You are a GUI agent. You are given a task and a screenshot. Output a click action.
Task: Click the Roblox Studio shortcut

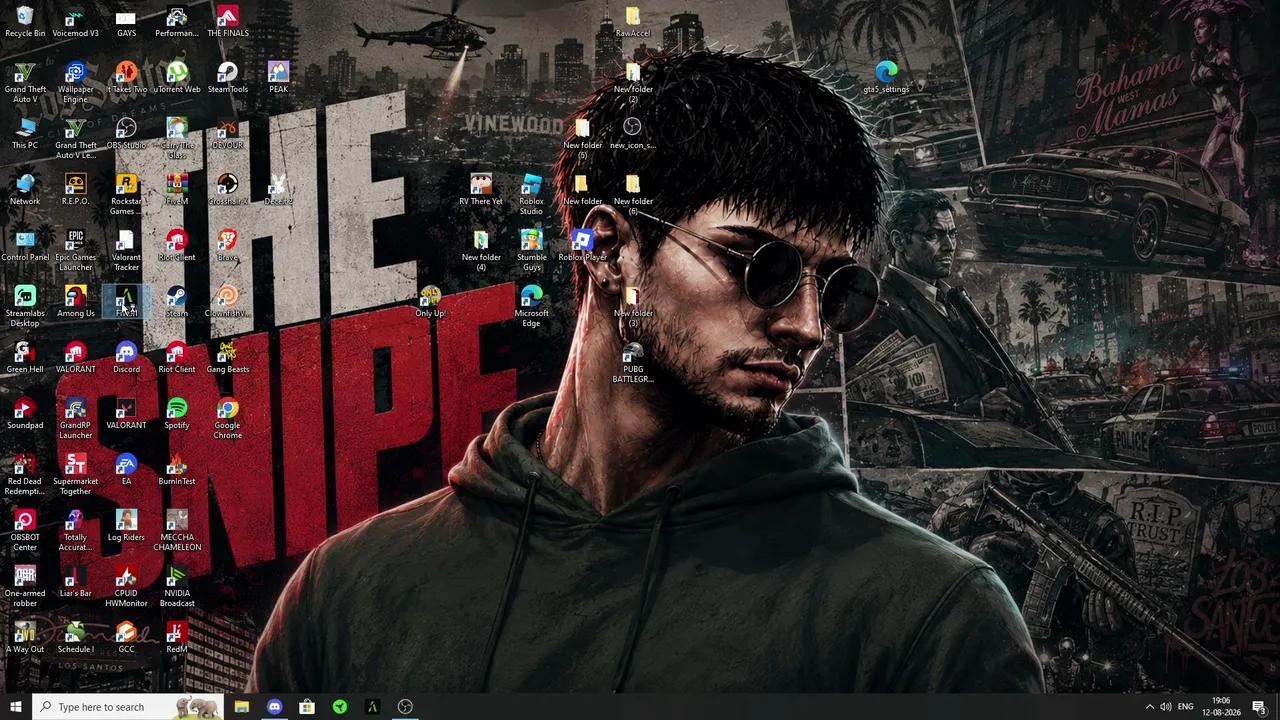532,194
